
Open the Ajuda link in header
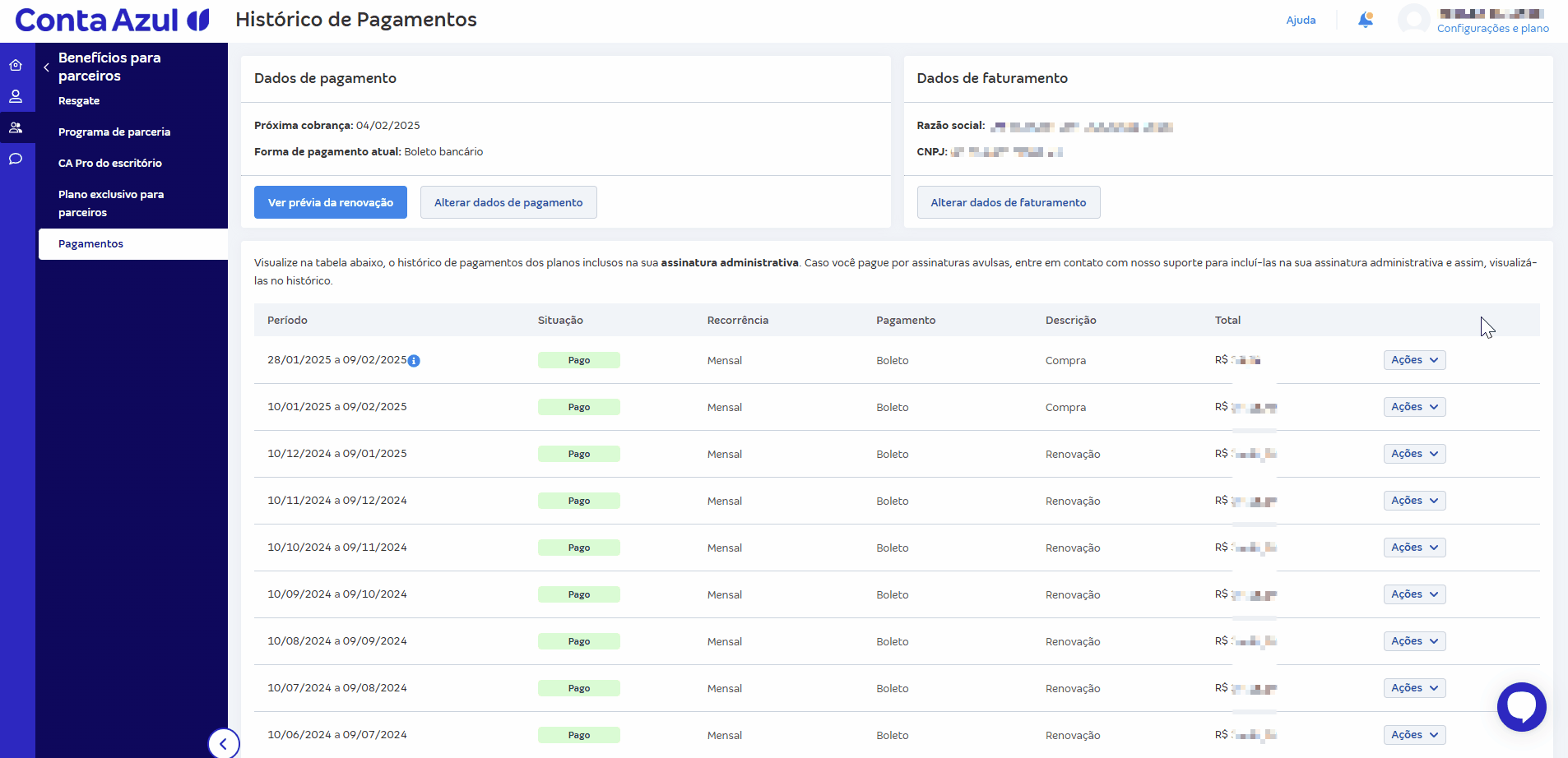[x=1301, y=20]
